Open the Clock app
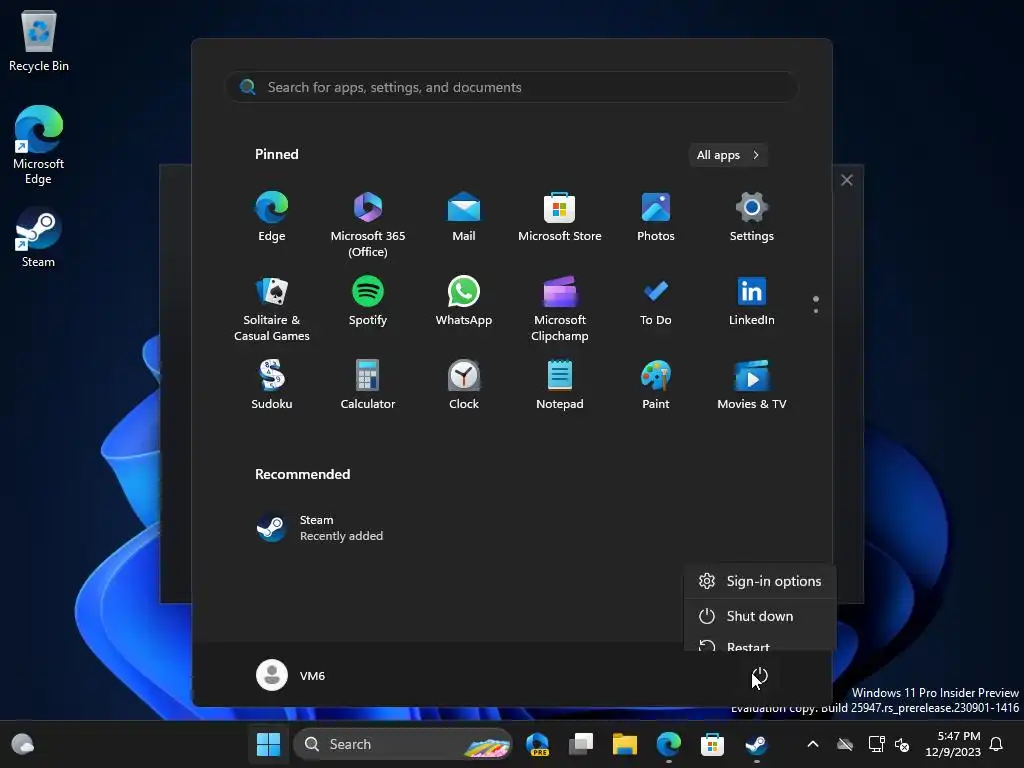Viewport: 1024px width, 768px height. pos(464,385)
